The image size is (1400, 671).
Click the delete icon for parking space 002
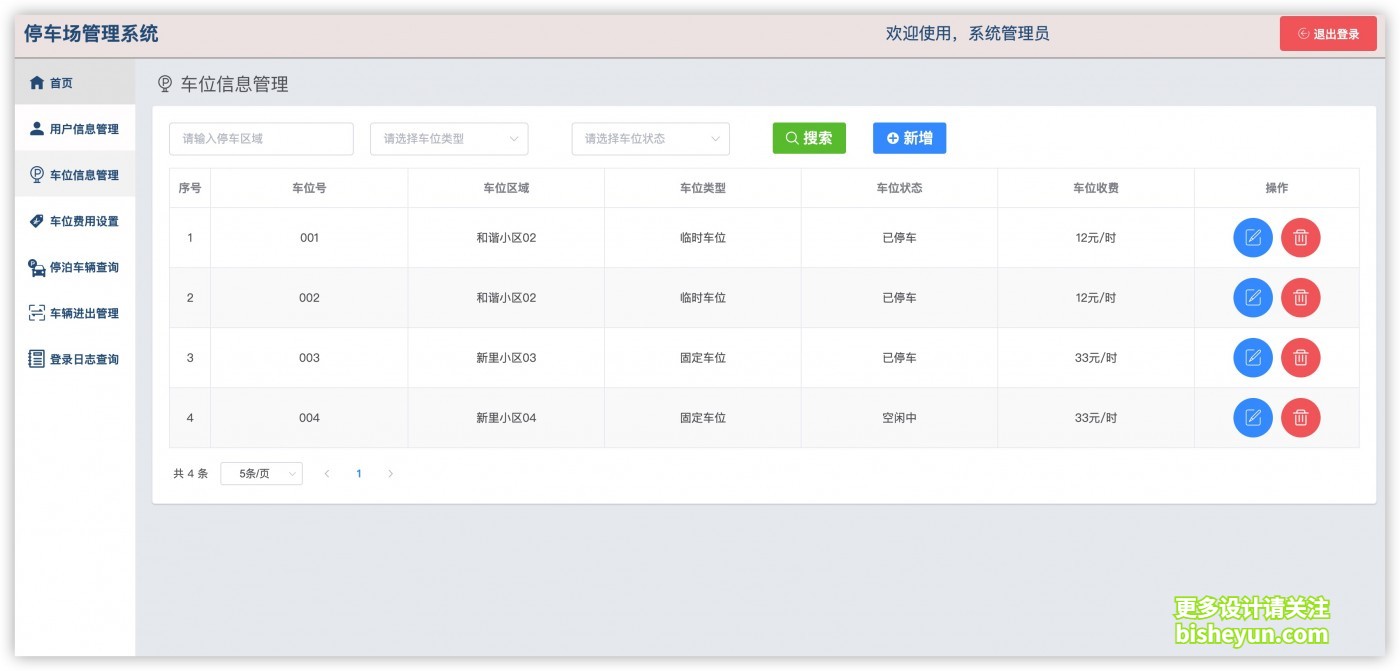(1300, 298)
